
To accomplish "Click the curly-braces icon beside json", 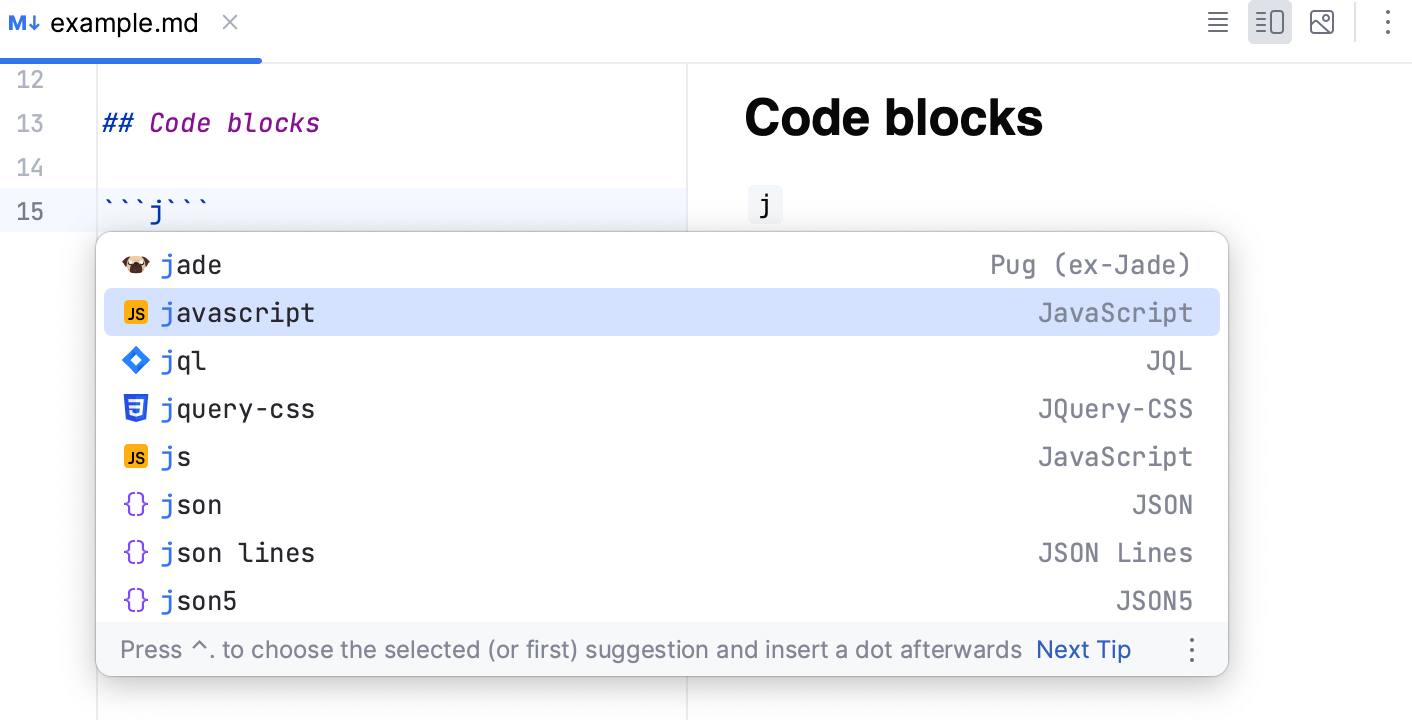I will pyautogui.click(x=136, y=504).
